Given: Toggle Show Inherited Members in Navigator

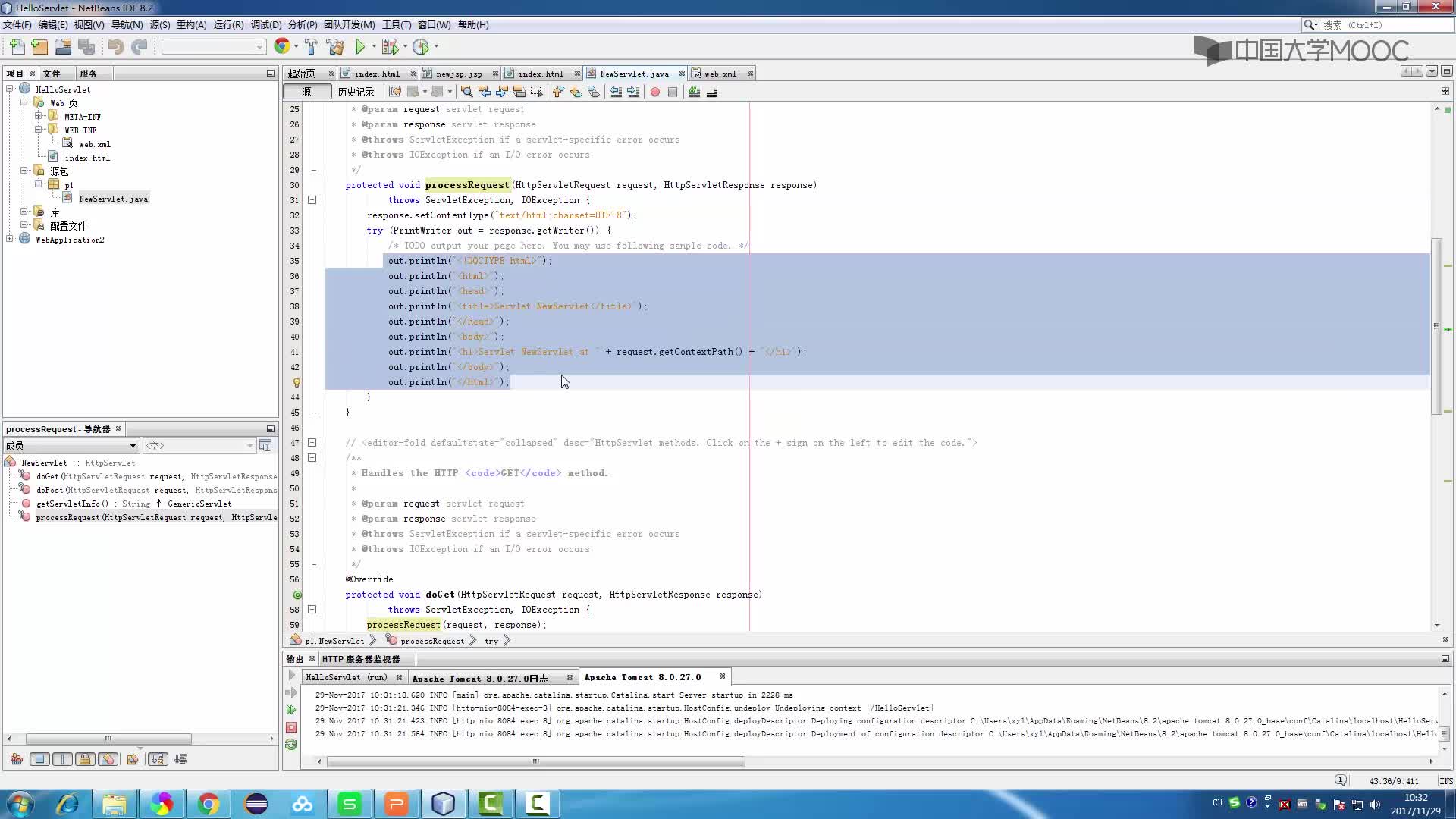Looking at the screenshot, I should pyautogui.click(x=17, y=759).
